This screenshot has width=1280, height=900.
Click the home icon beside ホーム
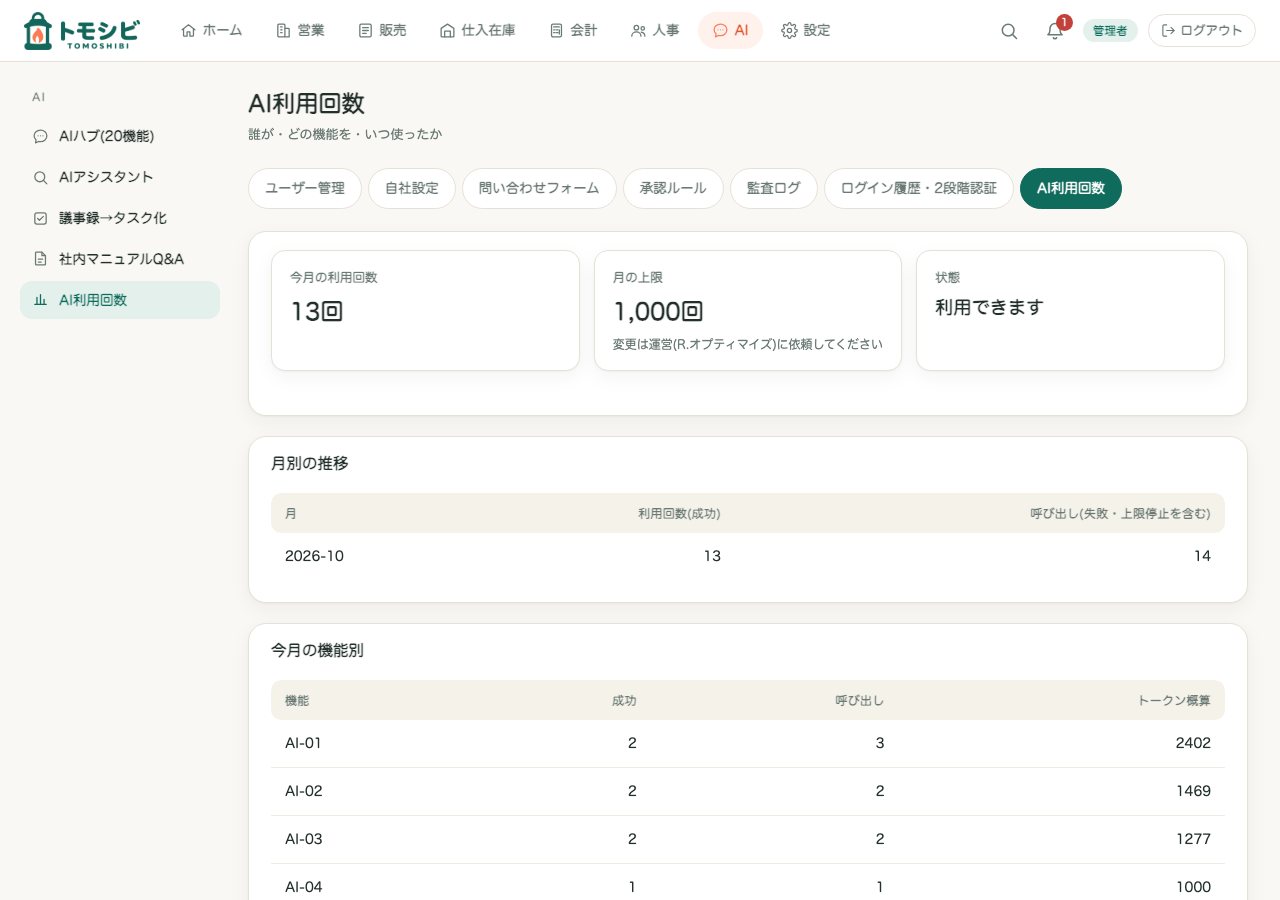[x=188, y=30]
